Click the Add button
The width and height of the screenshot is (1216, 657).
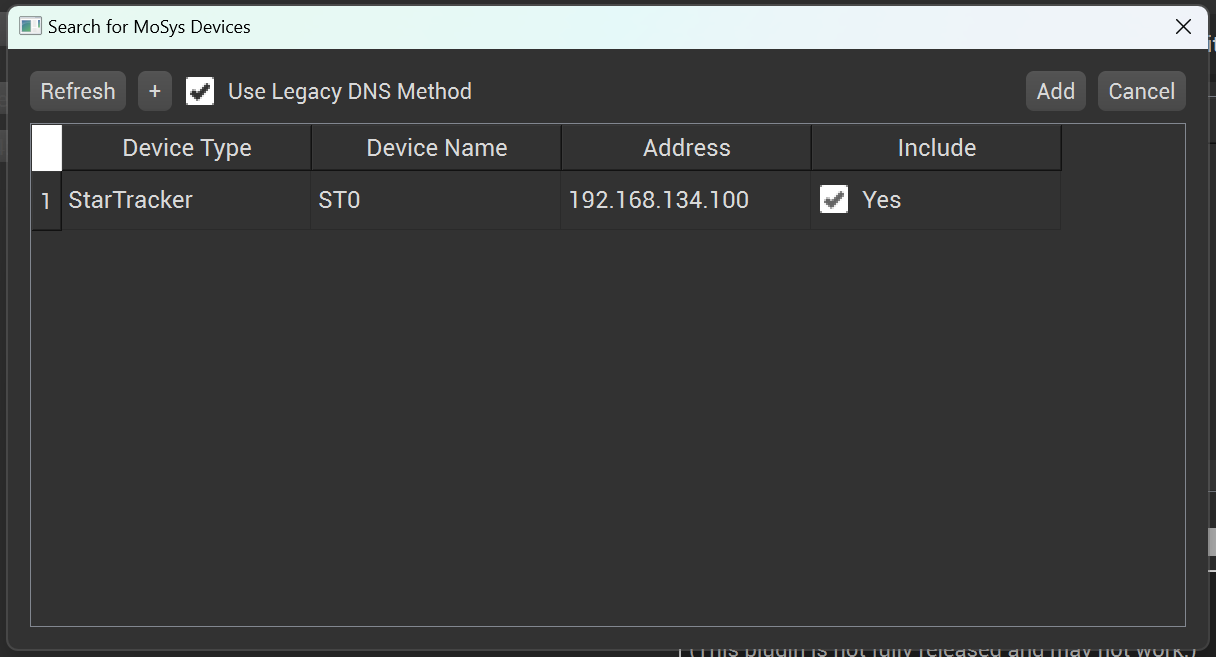pyautogui.click(x=1055, y=91)
